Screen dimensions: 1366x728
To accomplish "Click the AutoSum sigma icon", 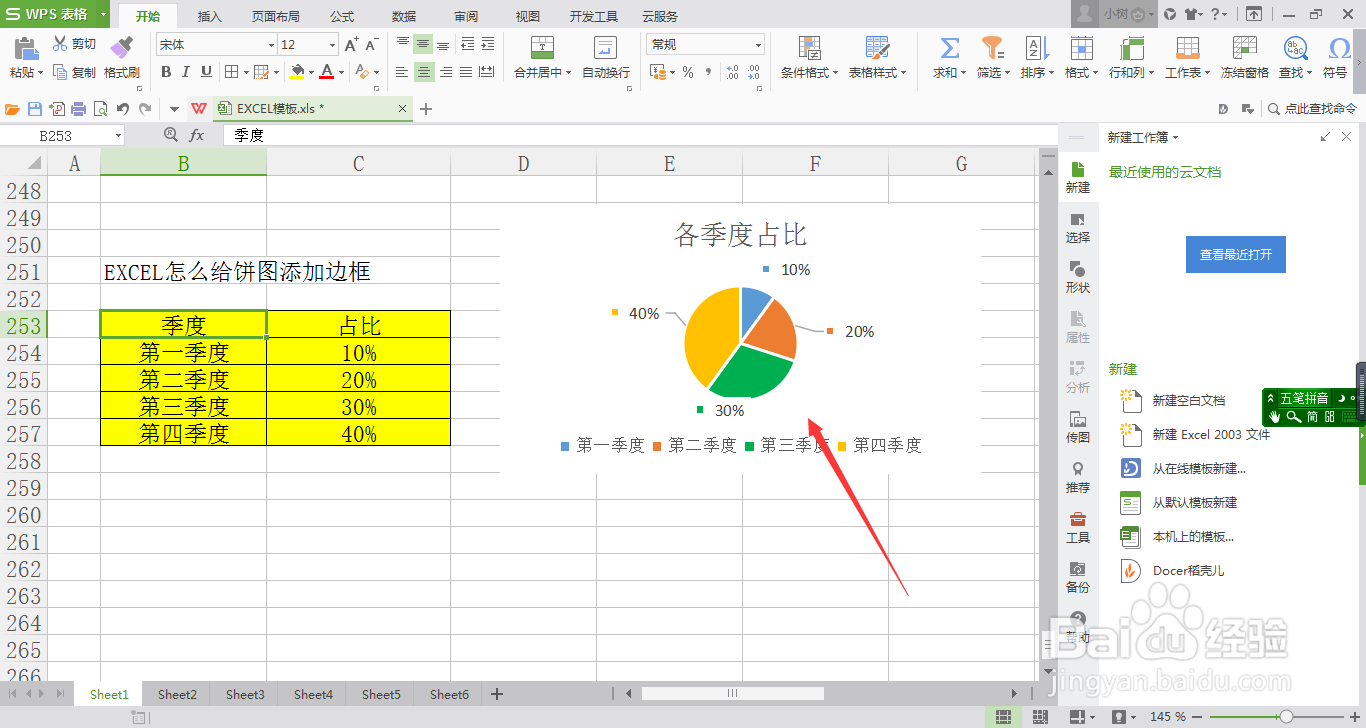I will [950, 48].
